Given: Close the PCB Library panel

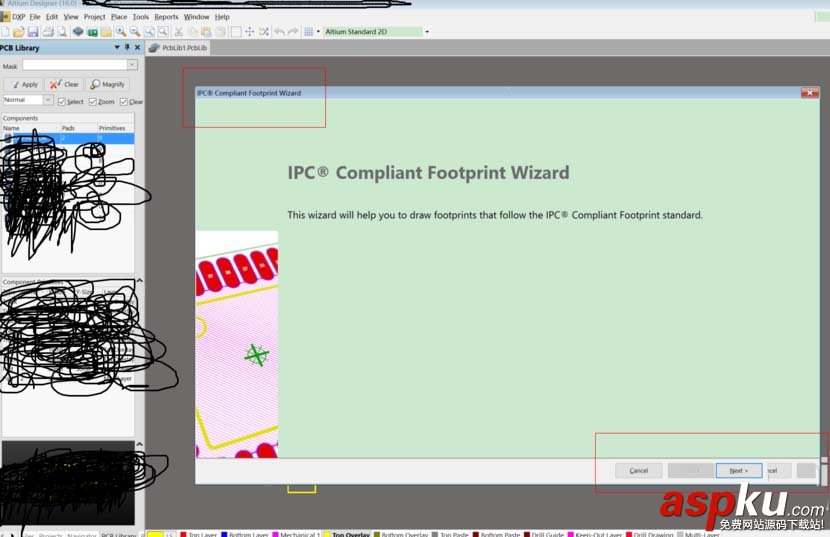Looking at the screenshot, I should click(138, 48).
